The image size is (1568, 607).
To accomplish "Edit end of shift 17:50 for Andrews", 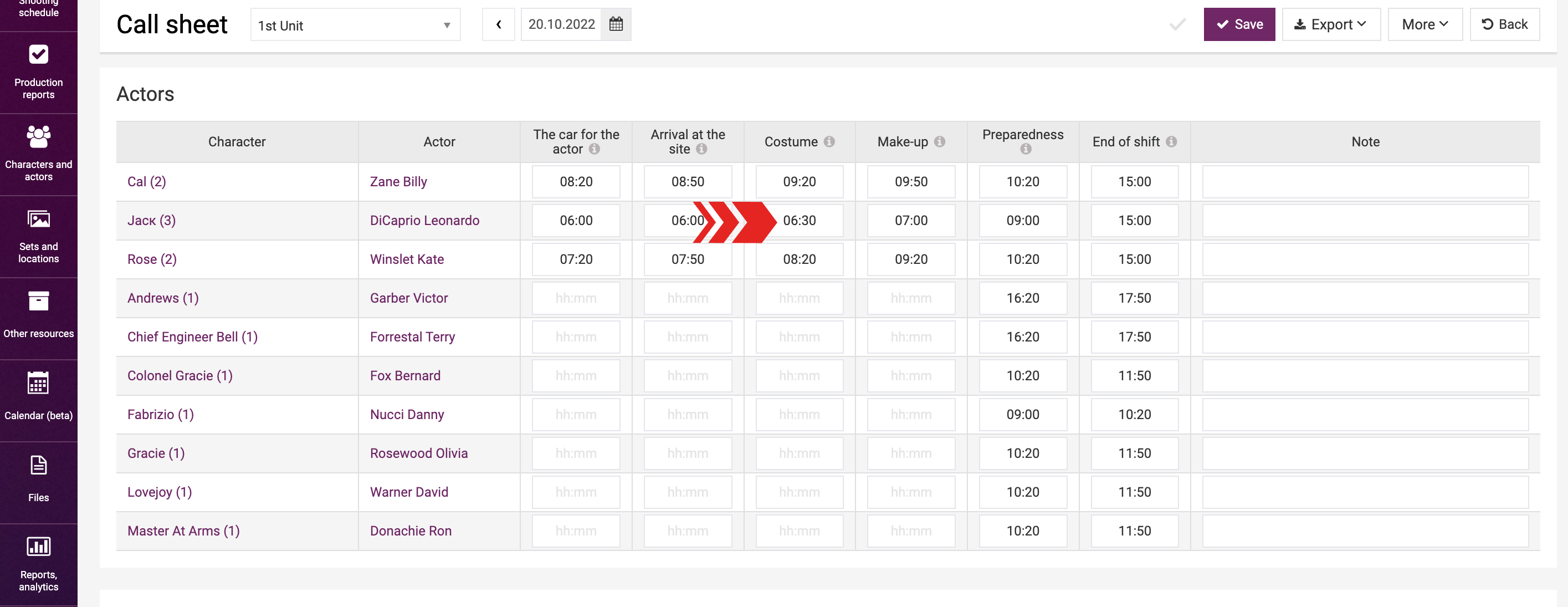I will [x=1135, y=298].
